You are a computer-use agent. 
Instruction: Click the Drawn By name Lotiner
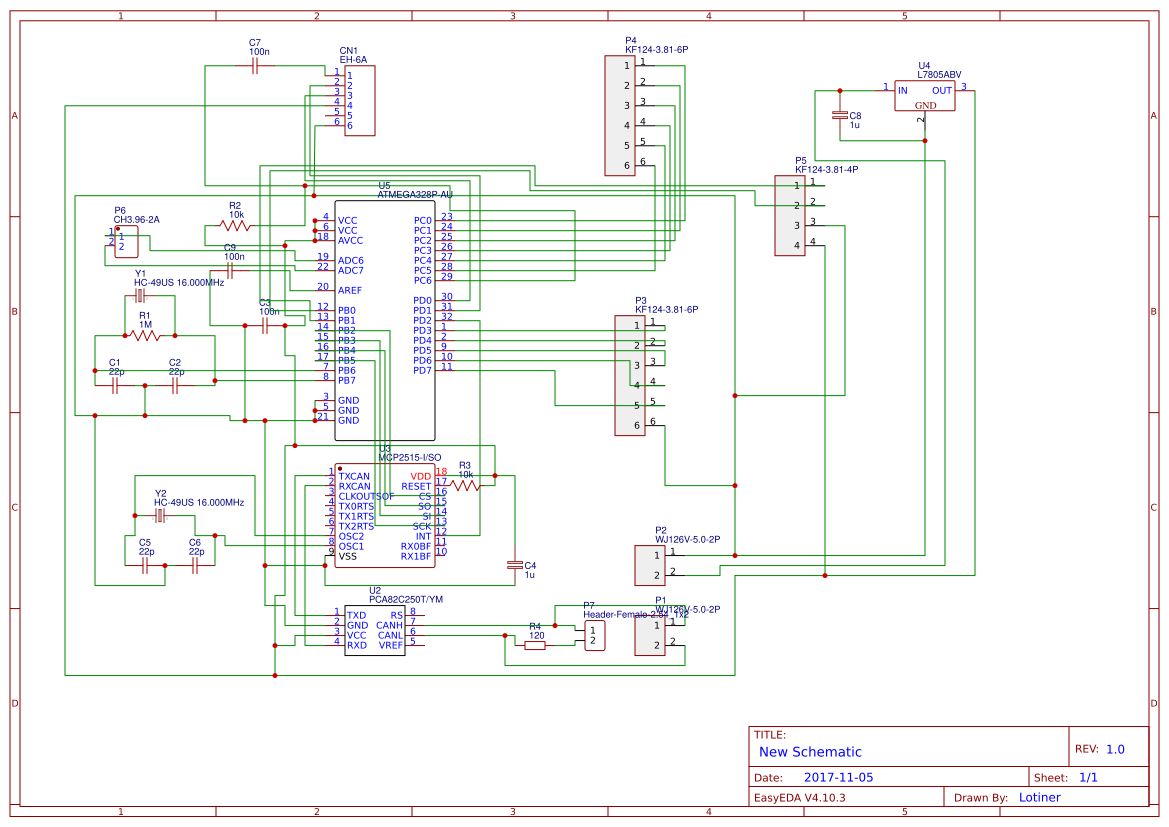(1040, 798)
